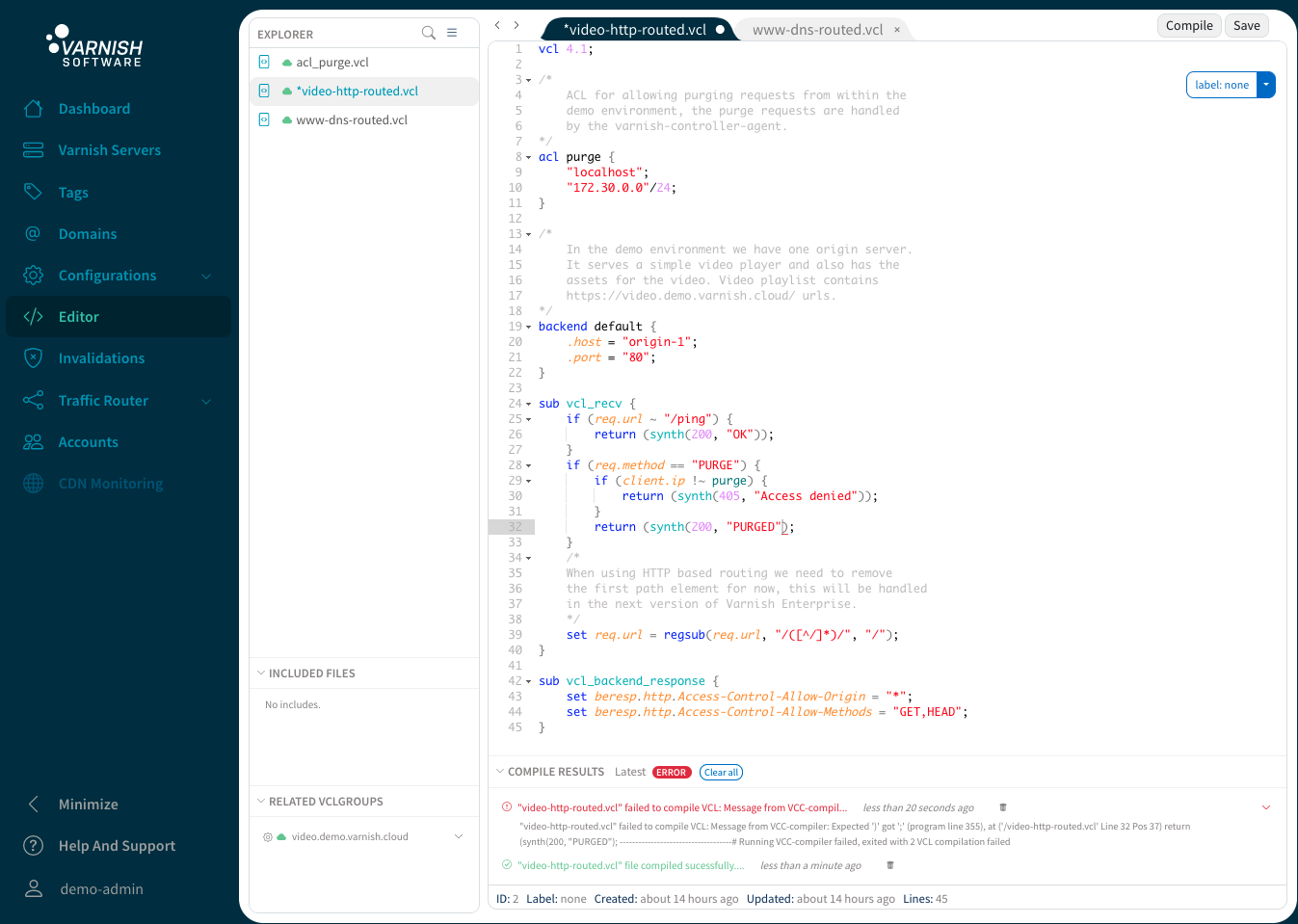Click the Save button

pyautogui.click(x=1246, y=26)
